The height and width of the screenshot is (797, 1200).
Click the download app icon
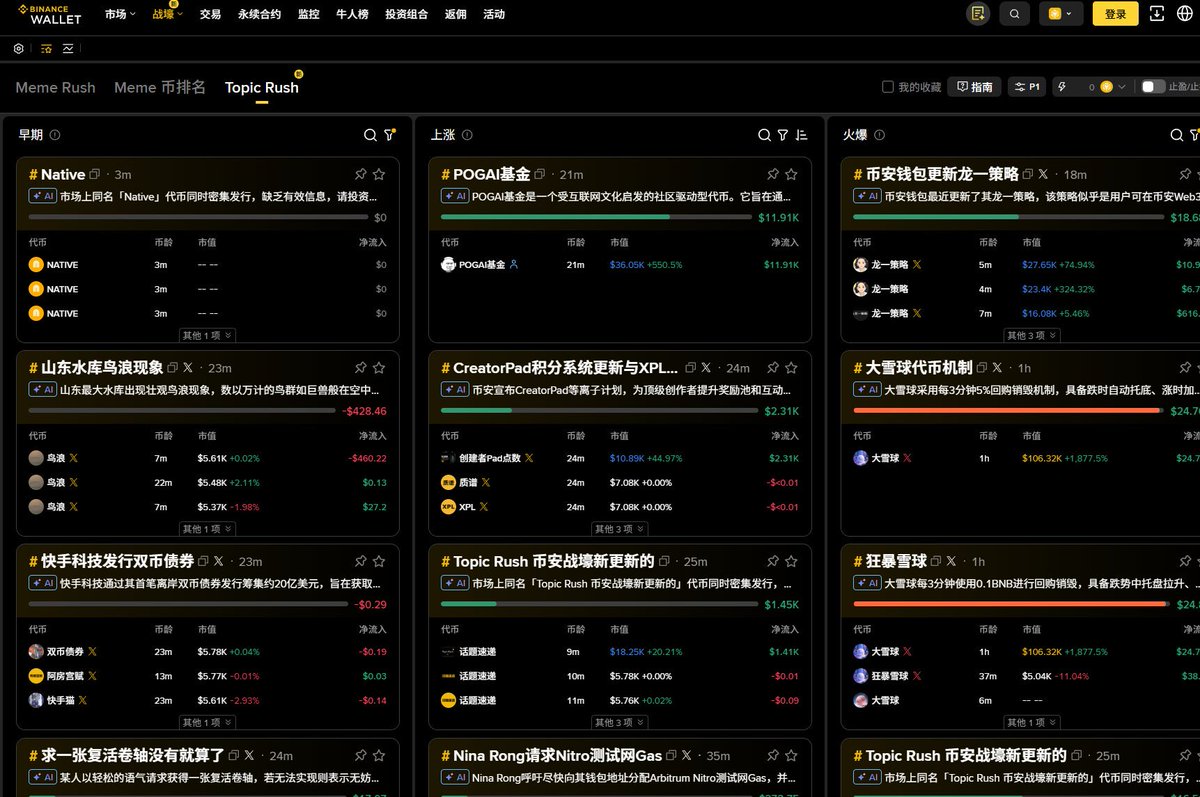pyautogui.click(x=1157, y=14)
